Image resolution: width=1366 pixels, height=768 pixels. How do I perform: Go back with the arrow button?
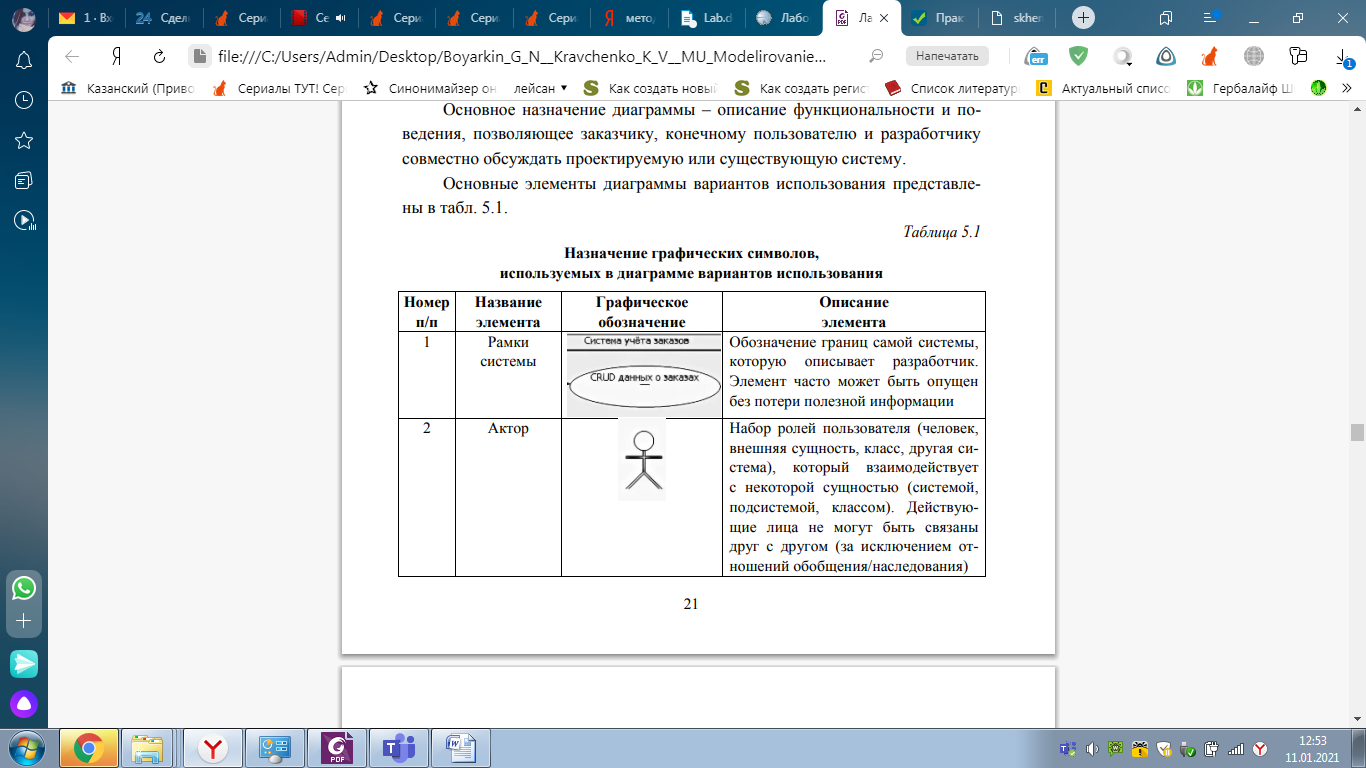click(x=72, y=56)
